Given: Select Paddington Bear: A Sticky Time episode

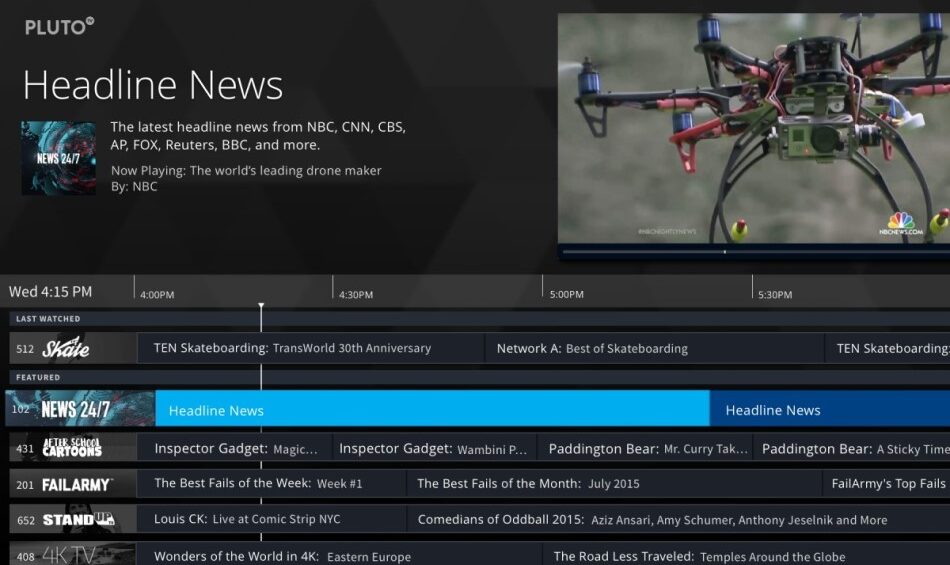Looking at the screenshot, I should click(x=852, y=448).
